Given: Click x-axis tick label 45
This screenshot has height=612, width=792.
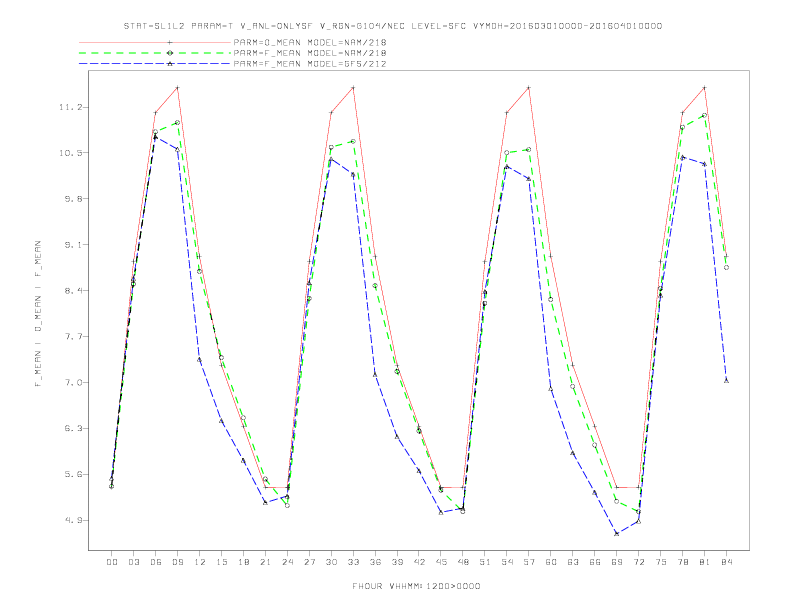Looking at the screenshot, I should [441, 562].
